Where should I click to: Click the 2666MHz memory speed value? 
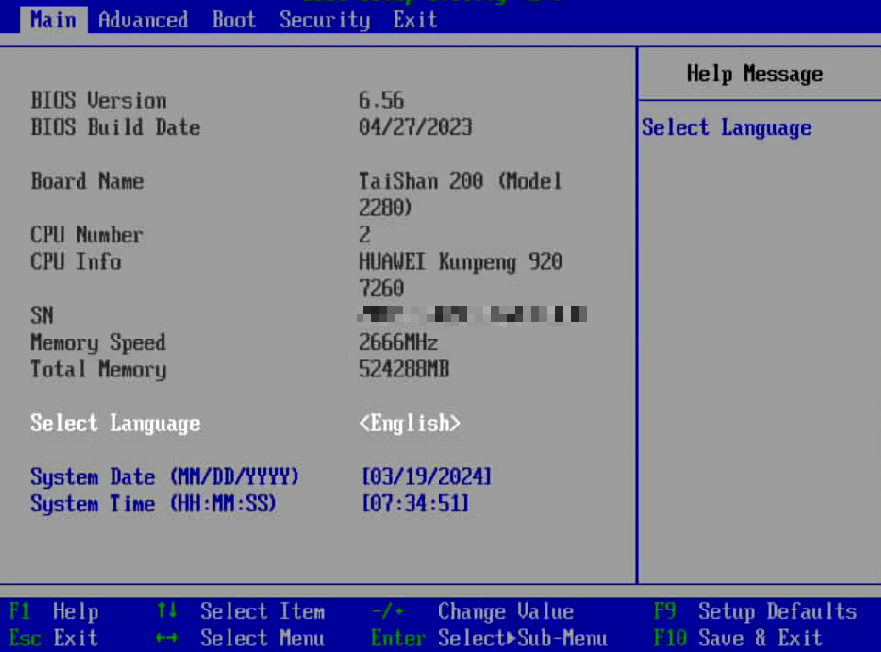click(398, 342)
